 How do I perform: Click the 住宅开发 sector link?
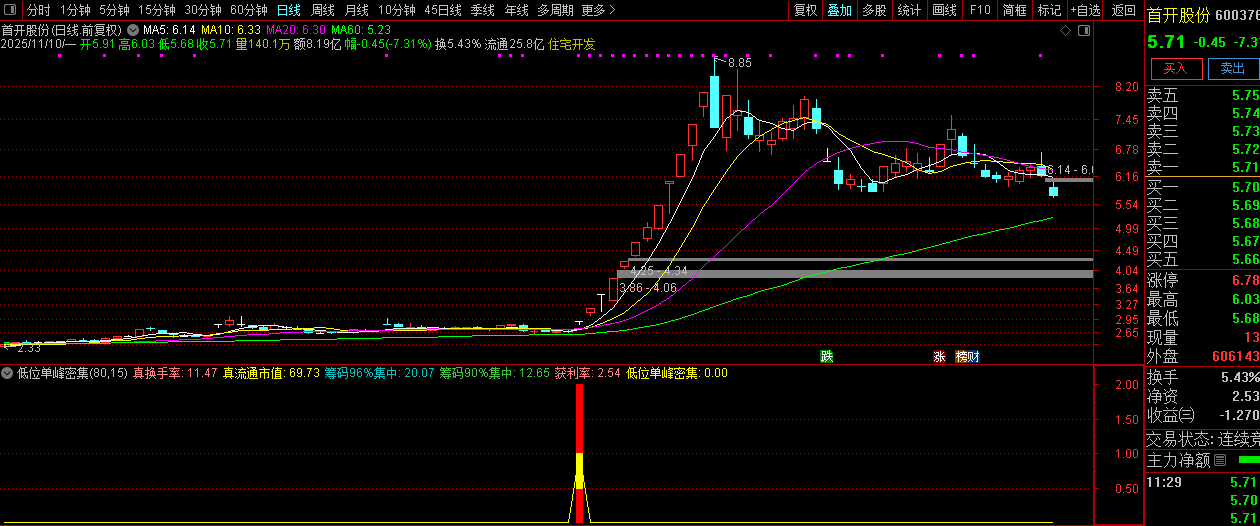tap(571, 44)
